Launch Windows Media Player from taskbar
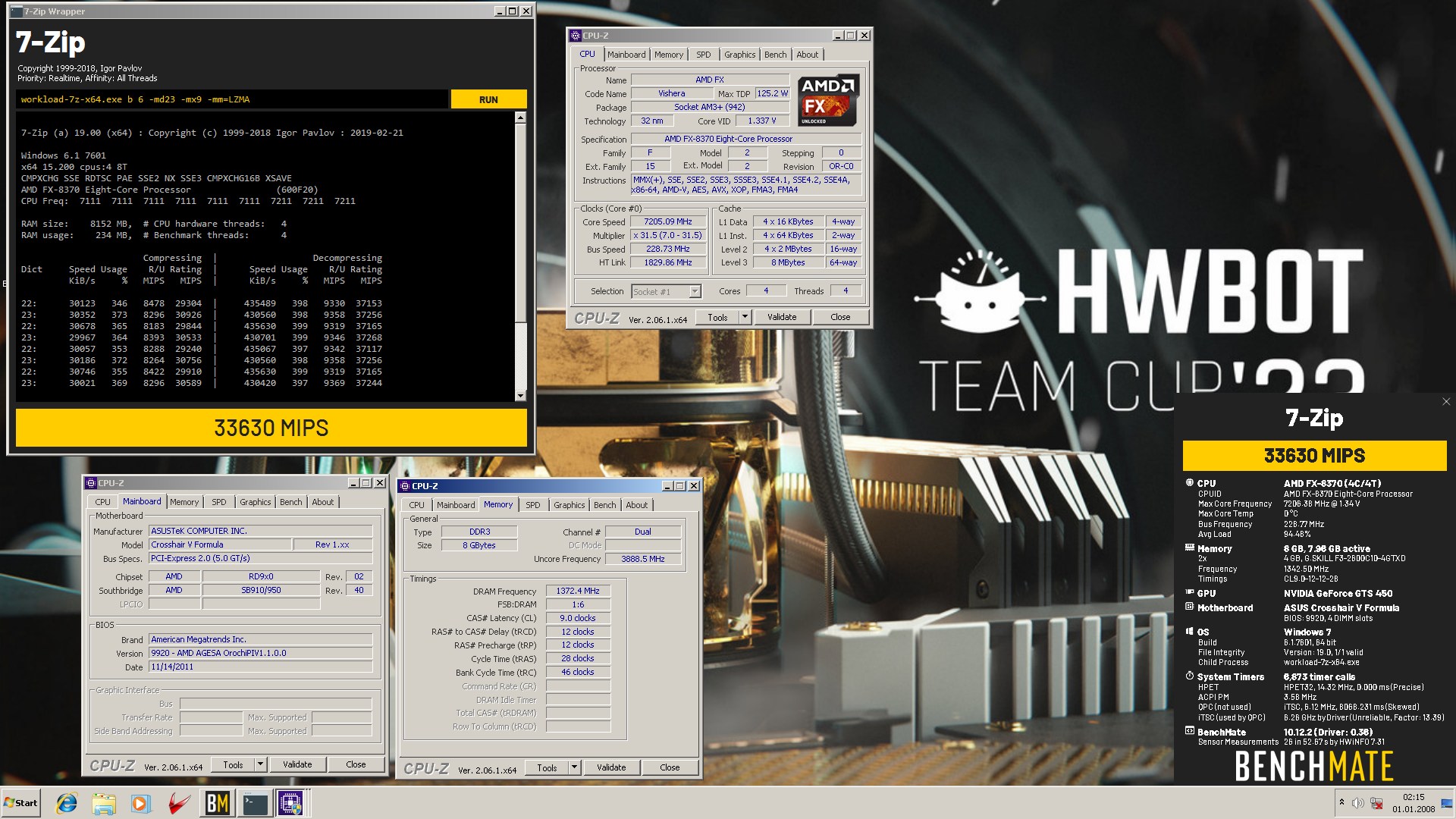 tap(140, 803)
